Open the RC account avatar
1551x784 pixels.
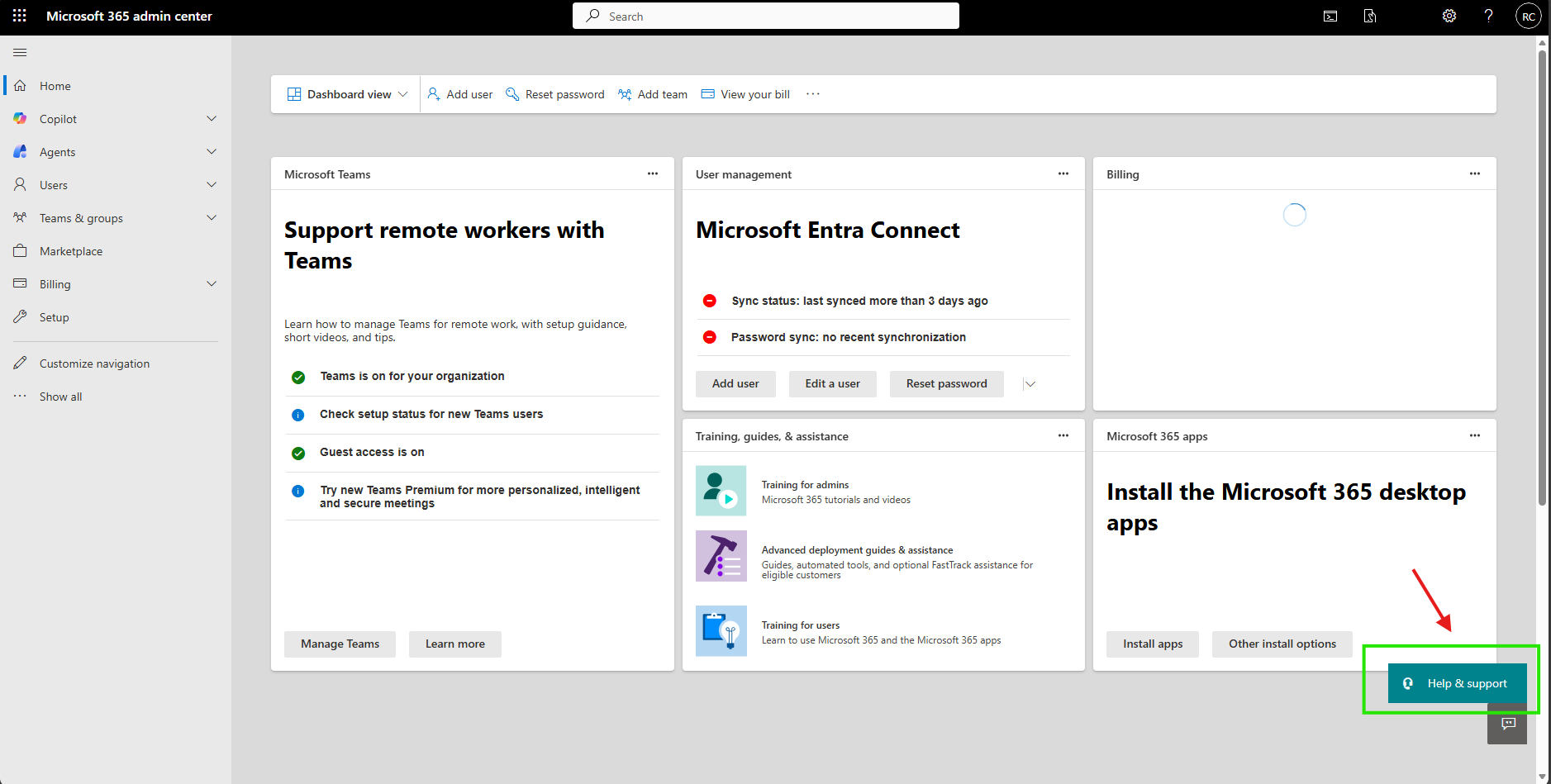[1529, 16]
